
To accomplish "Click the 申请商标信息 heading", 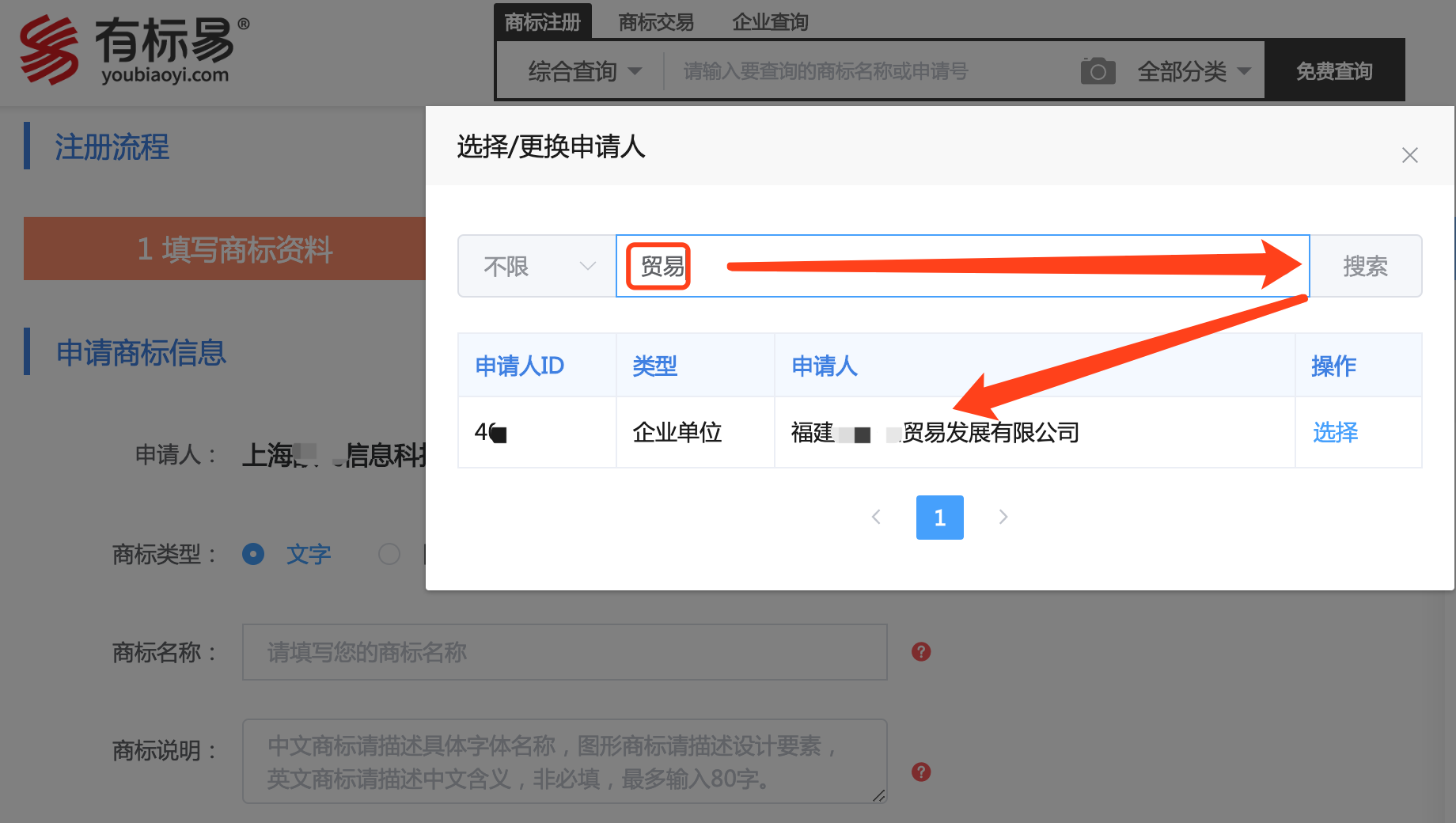I will tap(141, 352).
